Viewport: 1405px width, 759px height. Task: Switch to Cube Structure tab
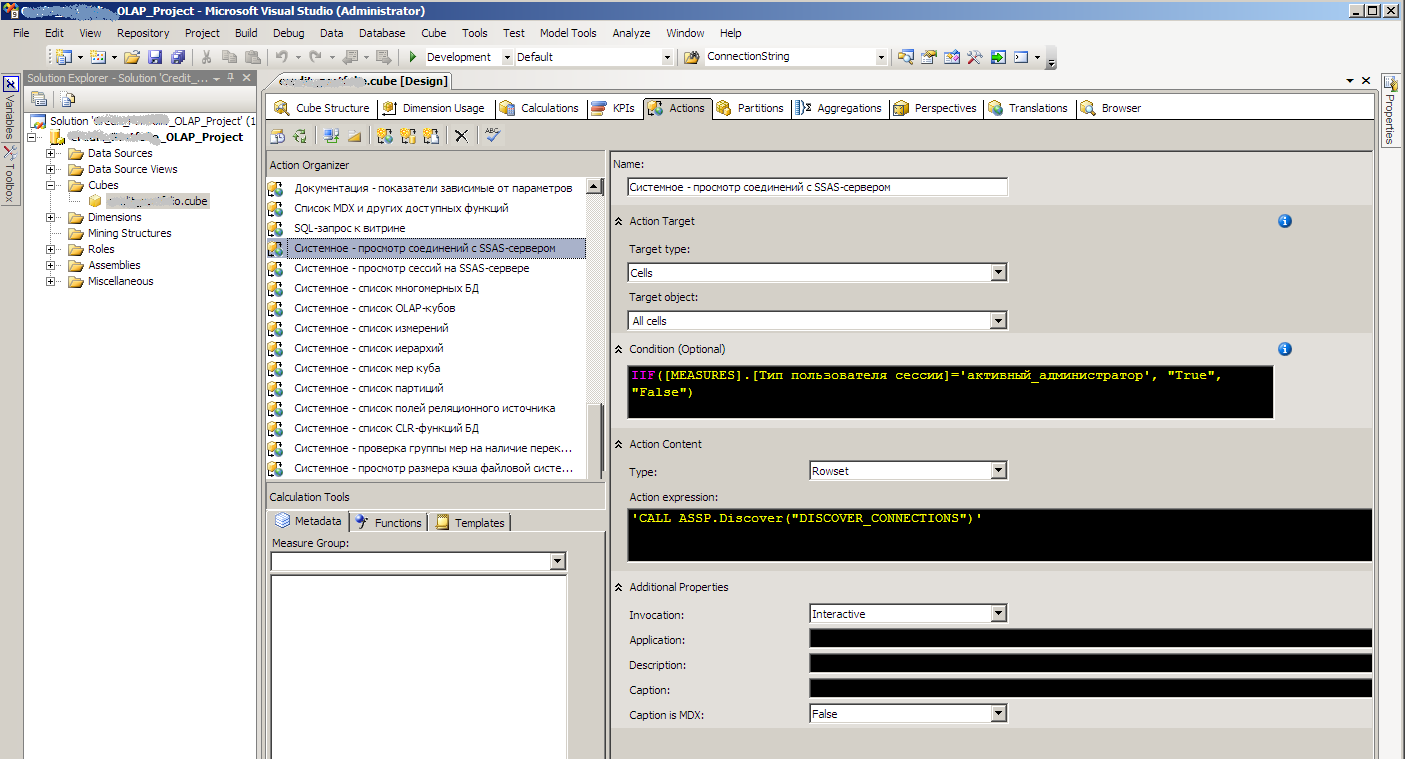tap(322, 108)
